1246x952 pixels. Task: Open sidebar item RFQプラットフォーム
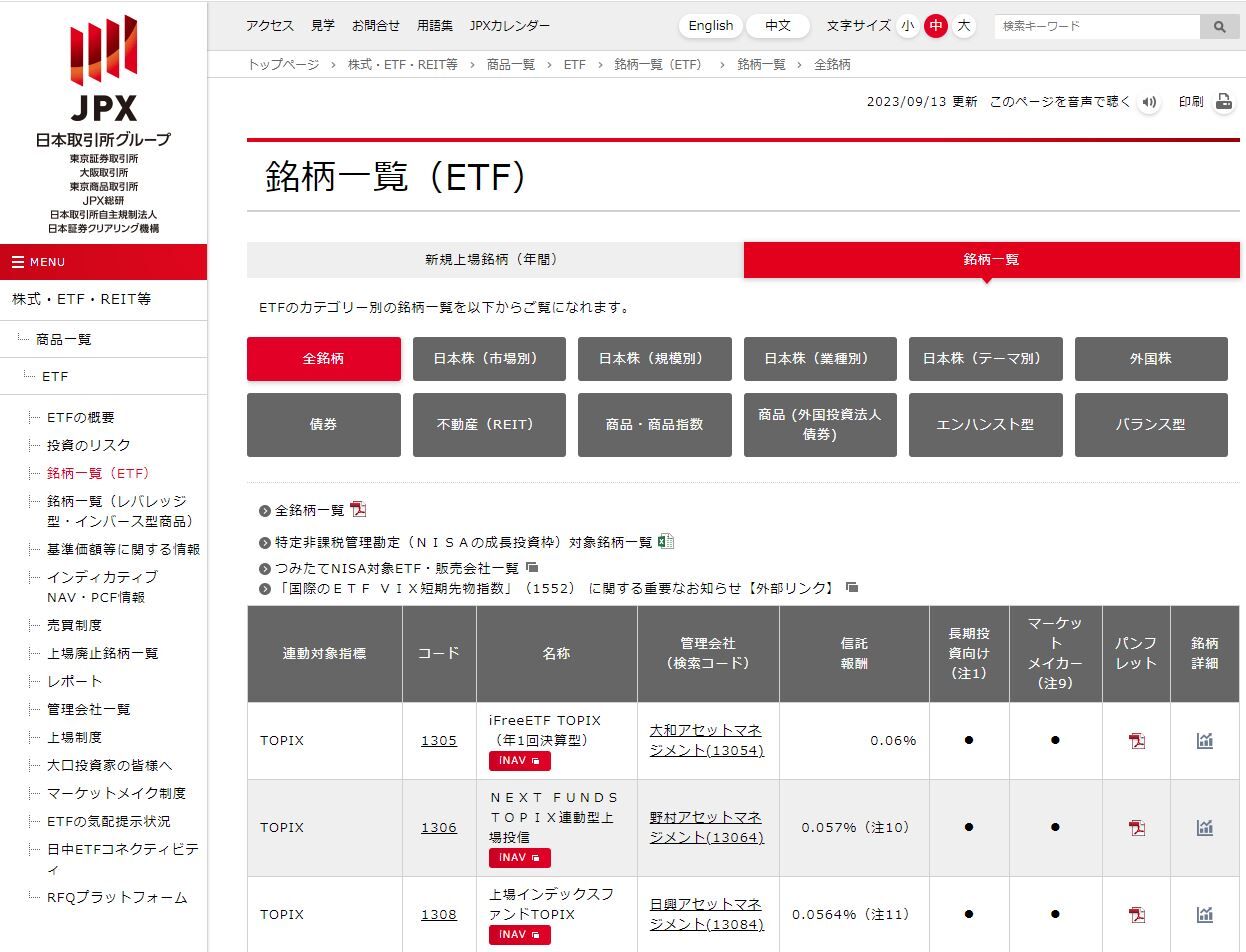[x=117, y=898]
